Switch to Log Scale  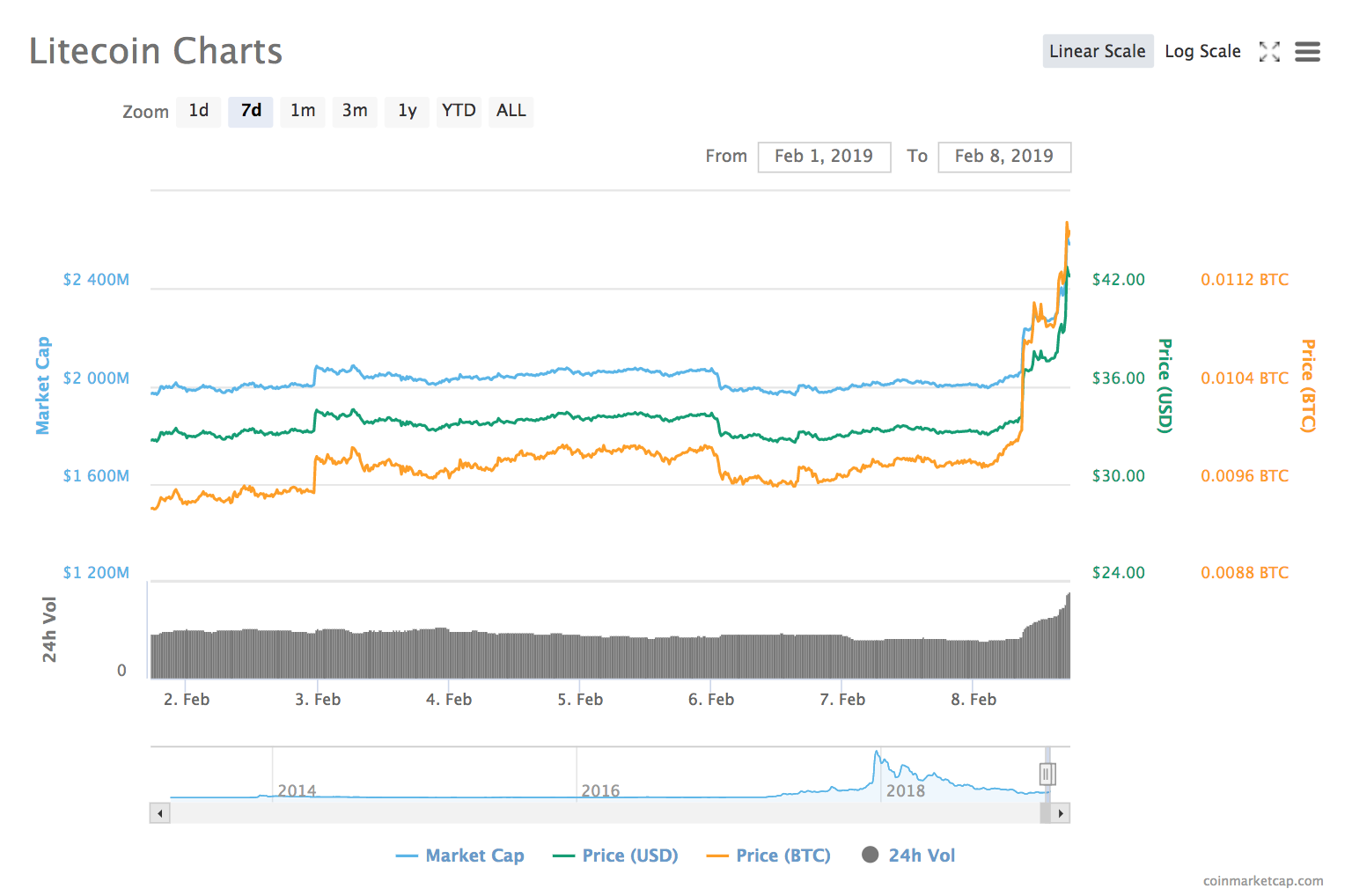click(x=1202, y=51)
